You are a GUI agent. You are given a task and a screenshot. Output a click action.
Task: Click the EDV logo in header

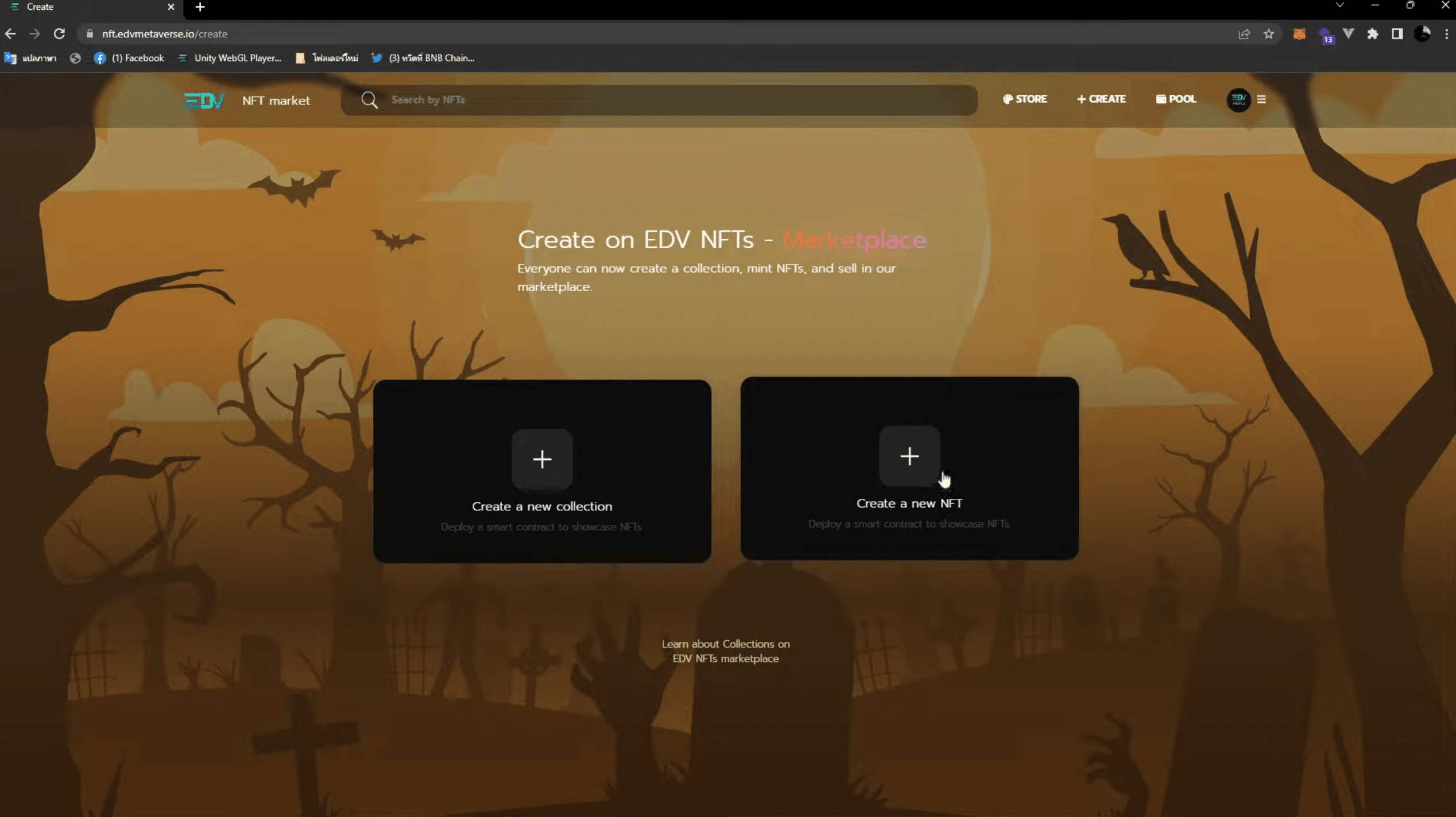(204, 100)
